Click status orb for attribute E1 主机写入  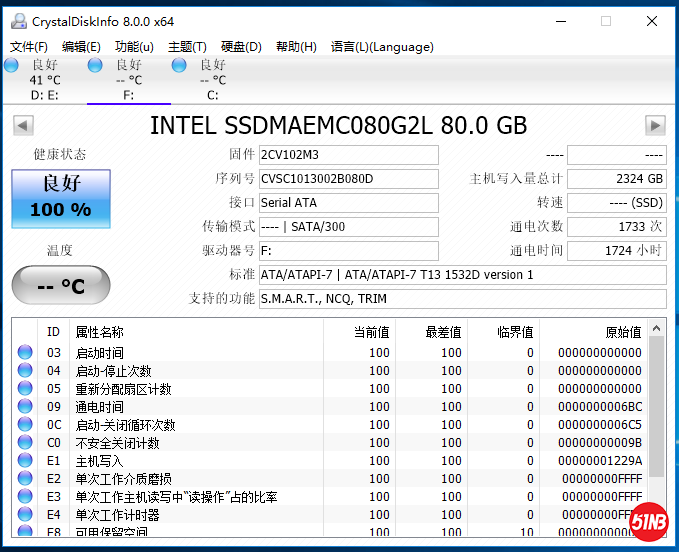tap(25, 461)
